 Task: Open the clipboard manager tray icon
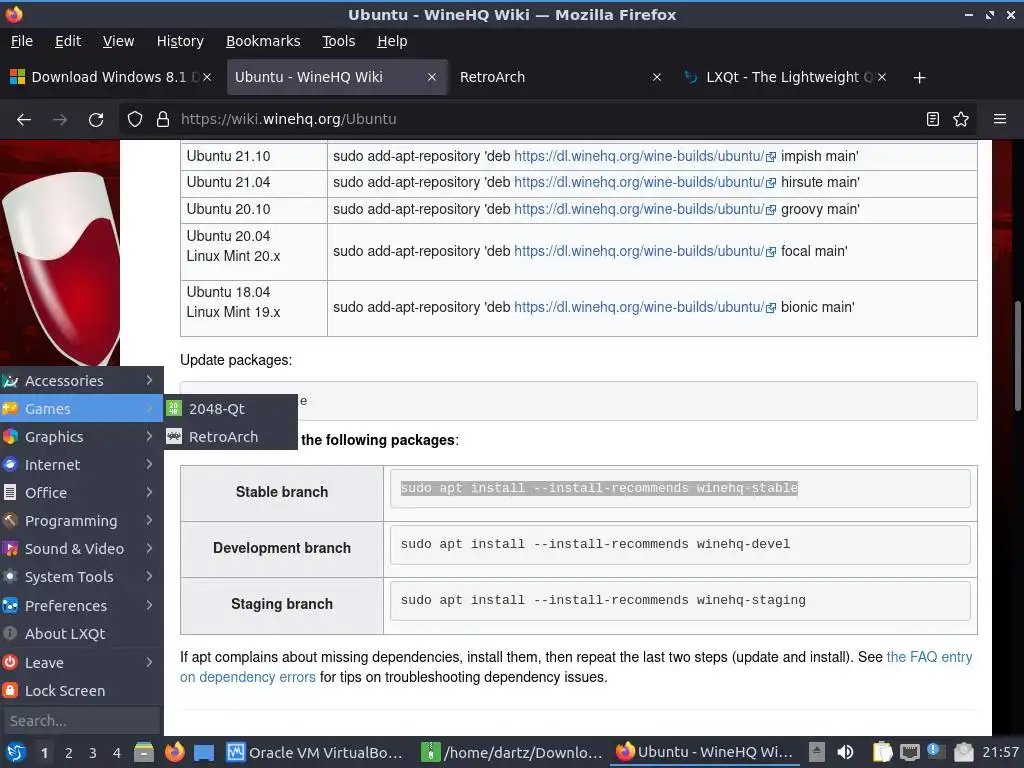point(882,752)
